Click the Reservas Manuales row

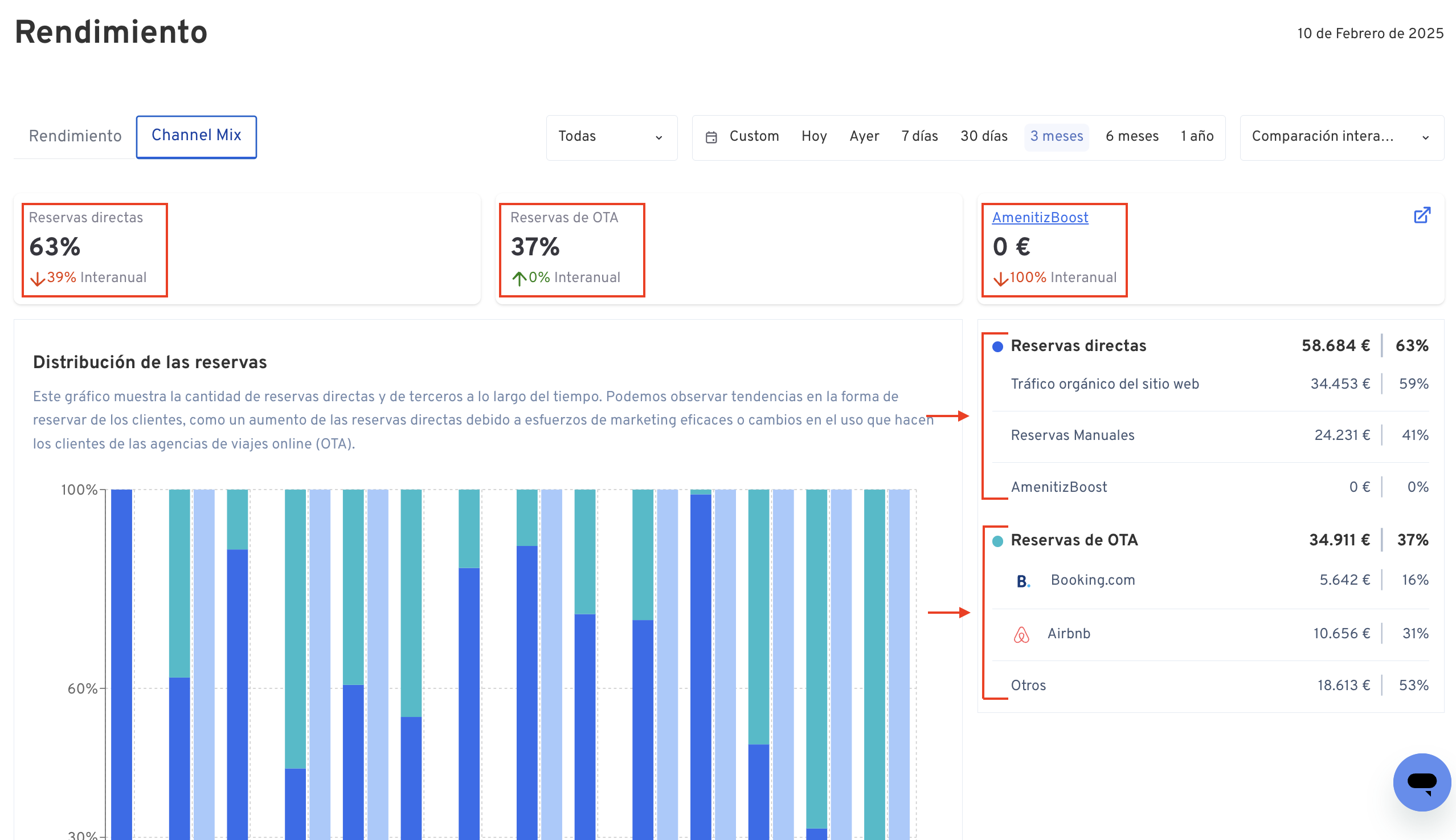[x=1210, y=435]
